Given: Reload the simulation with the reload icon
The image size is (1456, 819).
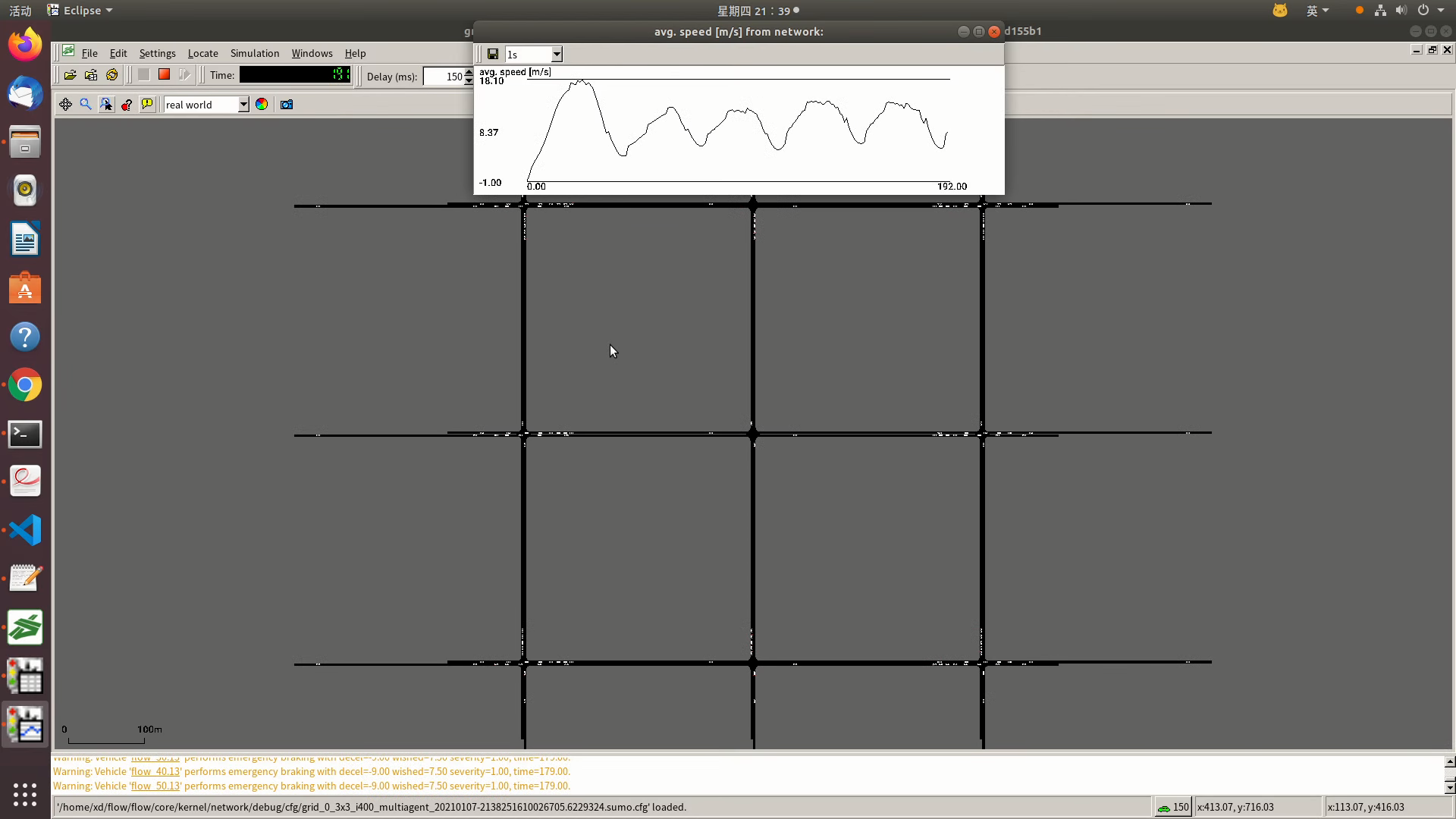Looking at the screenshot, I should pos(112,75).
